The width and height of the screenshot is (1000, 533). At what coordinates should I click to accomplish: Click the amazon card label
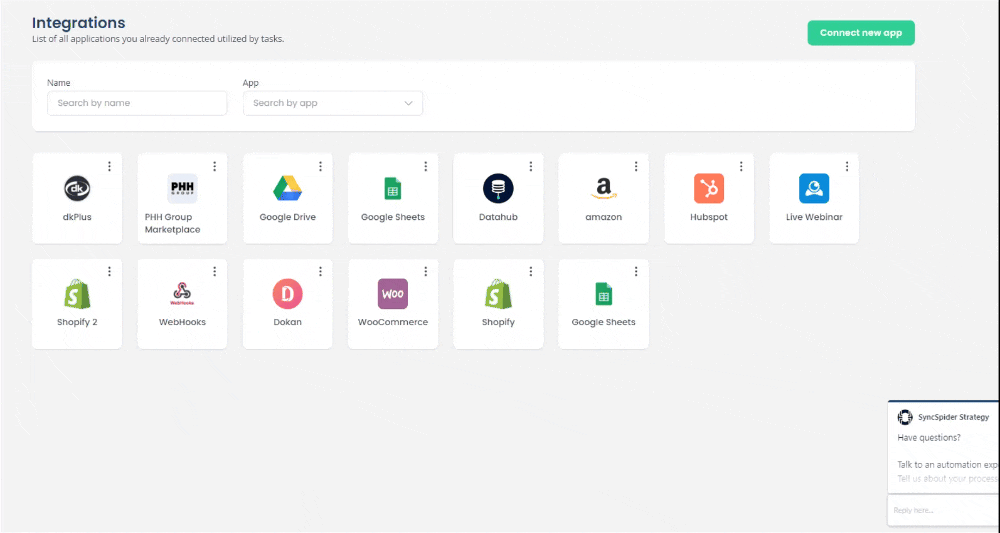click(x=603, y=217)
